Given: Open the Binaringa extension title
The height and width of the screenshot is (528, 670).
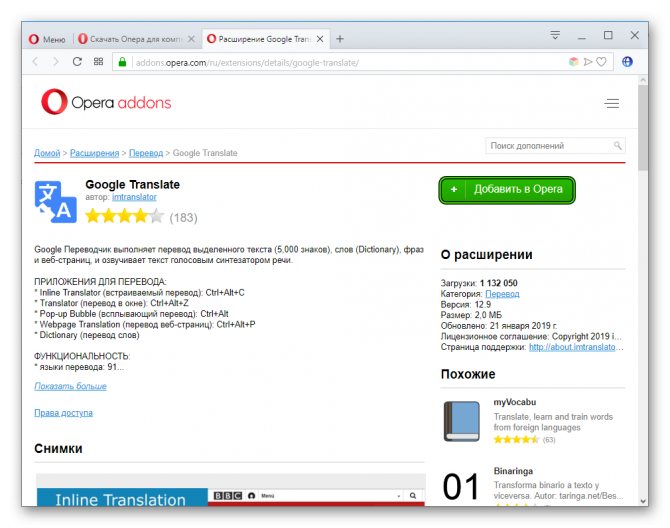Looking at the screenshot, I should pyautogui.click(x=513, y=471).
